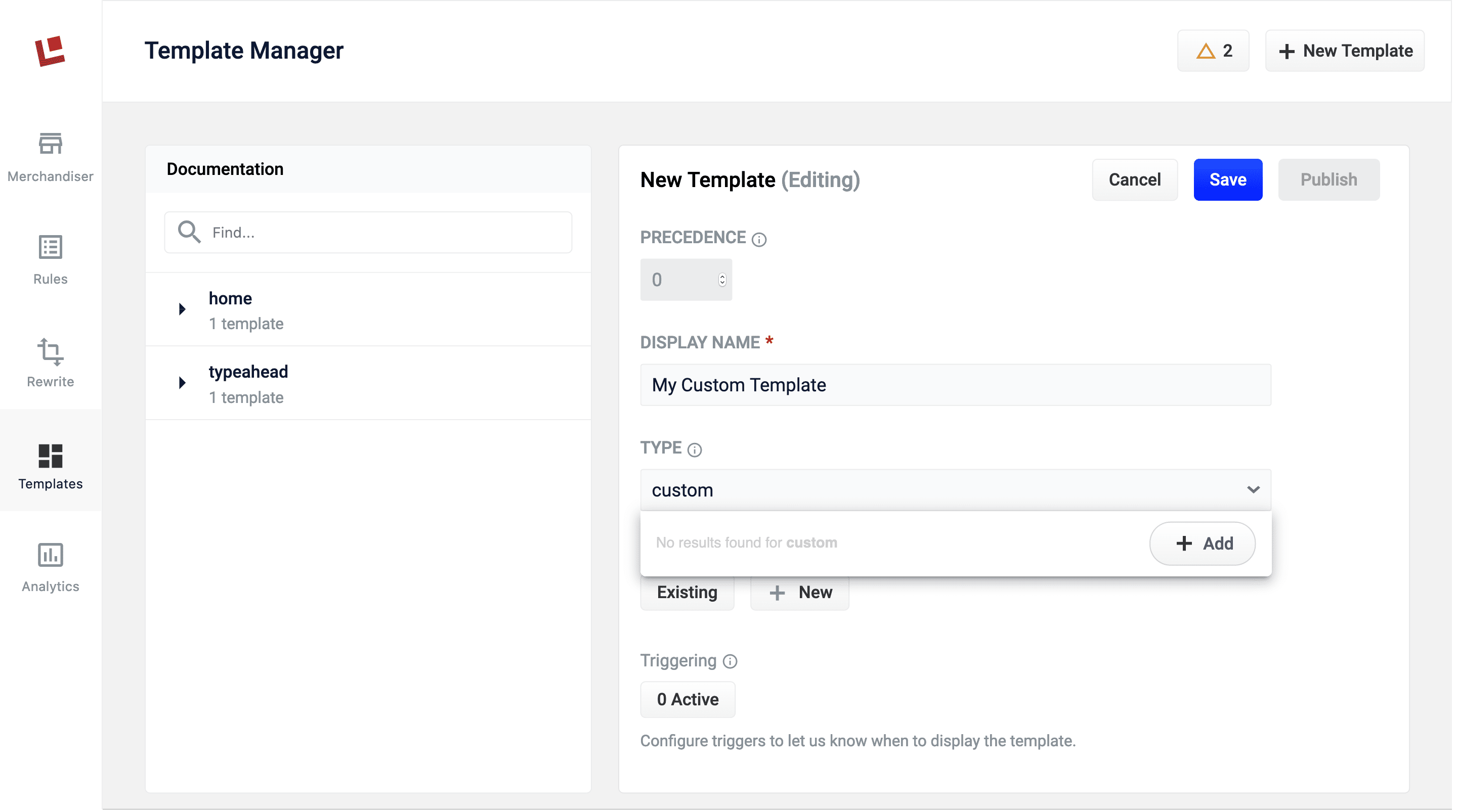Screen dimensions: 1457x812
Task: Click the Add button for custom type
Action: [1202, 543]
